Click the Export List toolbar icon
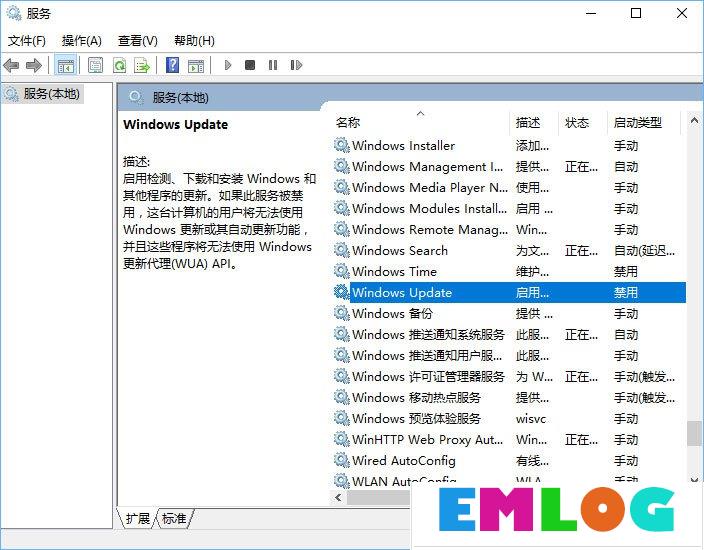 click(x=142, y=66)
